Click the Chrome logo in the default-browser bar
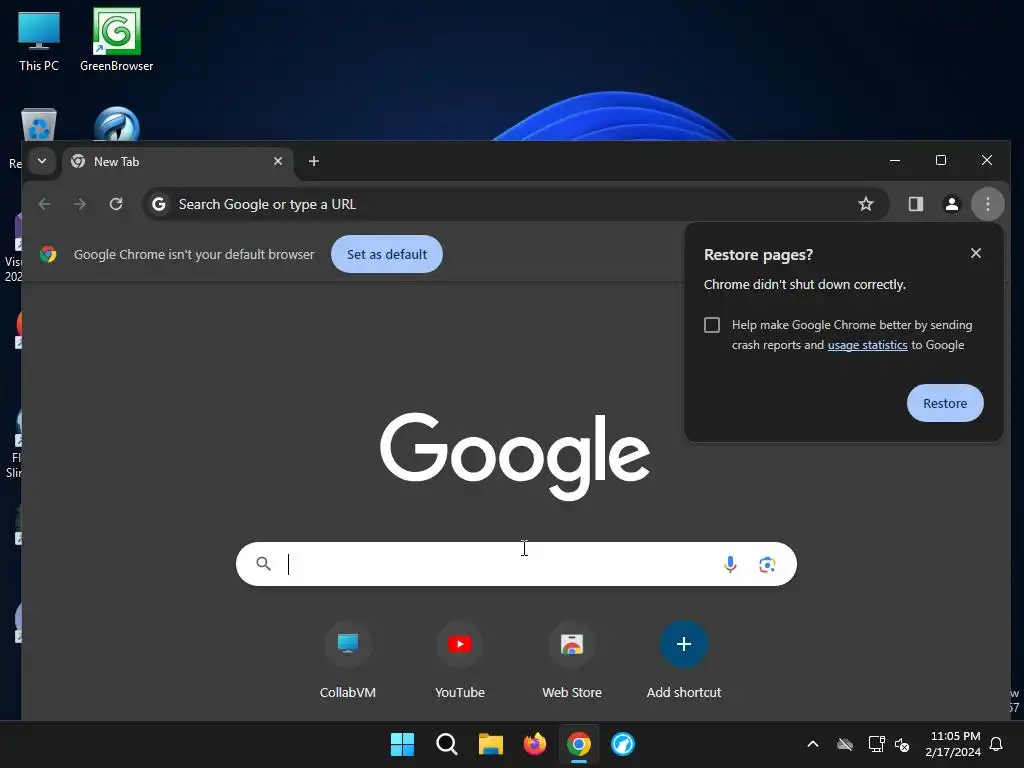Image resolution: width=1024 pixels, height=768 pixels. point(48,254)
